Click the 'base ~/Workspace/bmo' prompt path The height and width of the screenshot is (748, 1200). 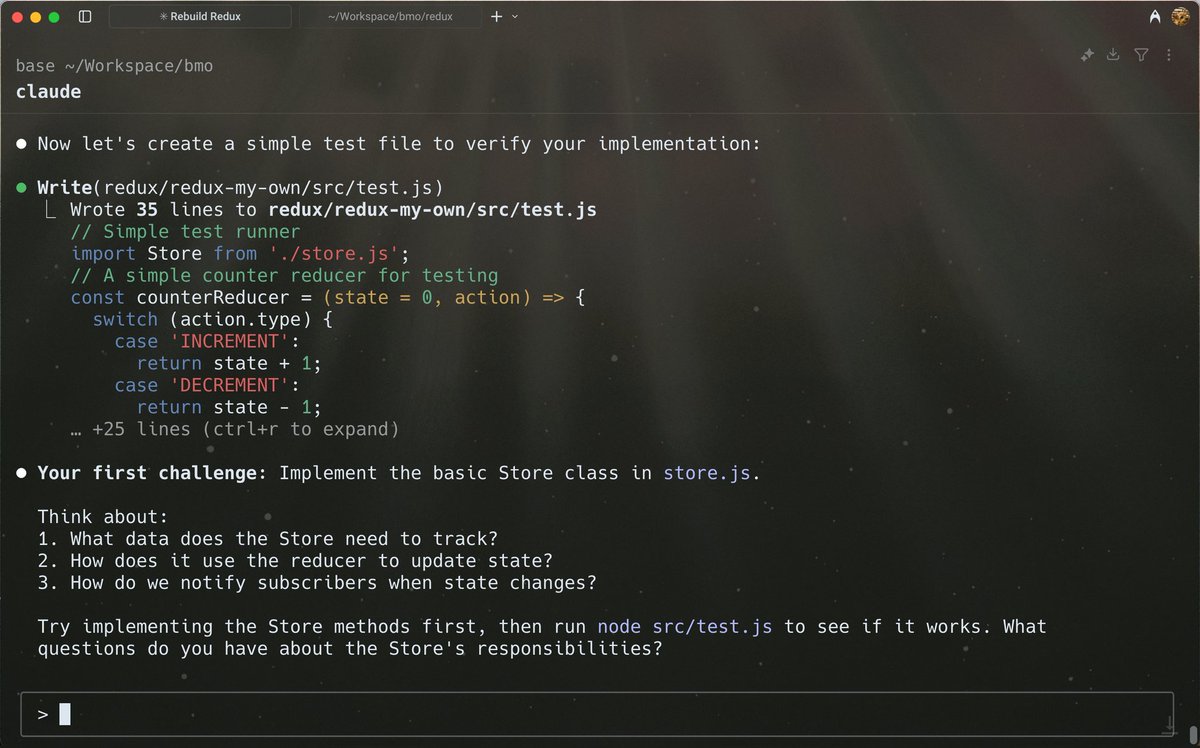tap(114, 66)
